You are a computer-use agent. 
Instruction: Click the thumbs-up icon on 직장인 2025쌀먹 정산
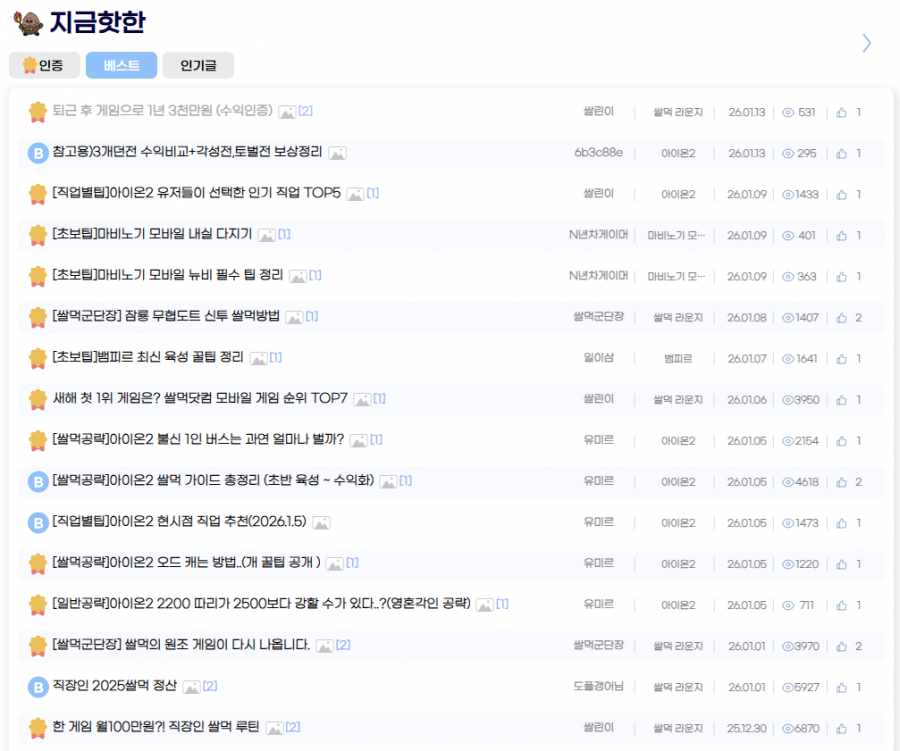tap(842, 686)
